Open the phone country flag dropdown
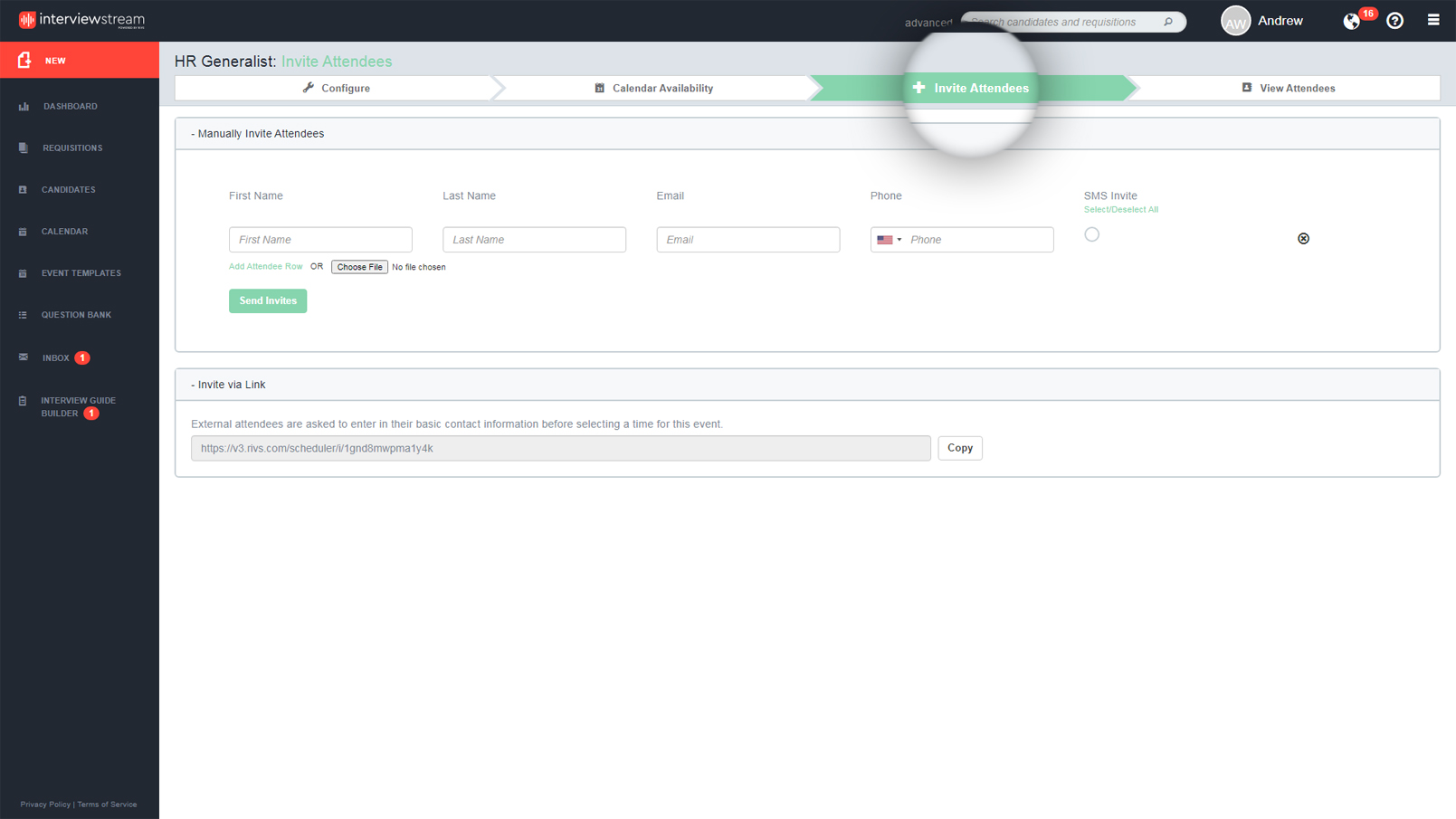This screenshot has width=1456, height=819. point(889,240)
